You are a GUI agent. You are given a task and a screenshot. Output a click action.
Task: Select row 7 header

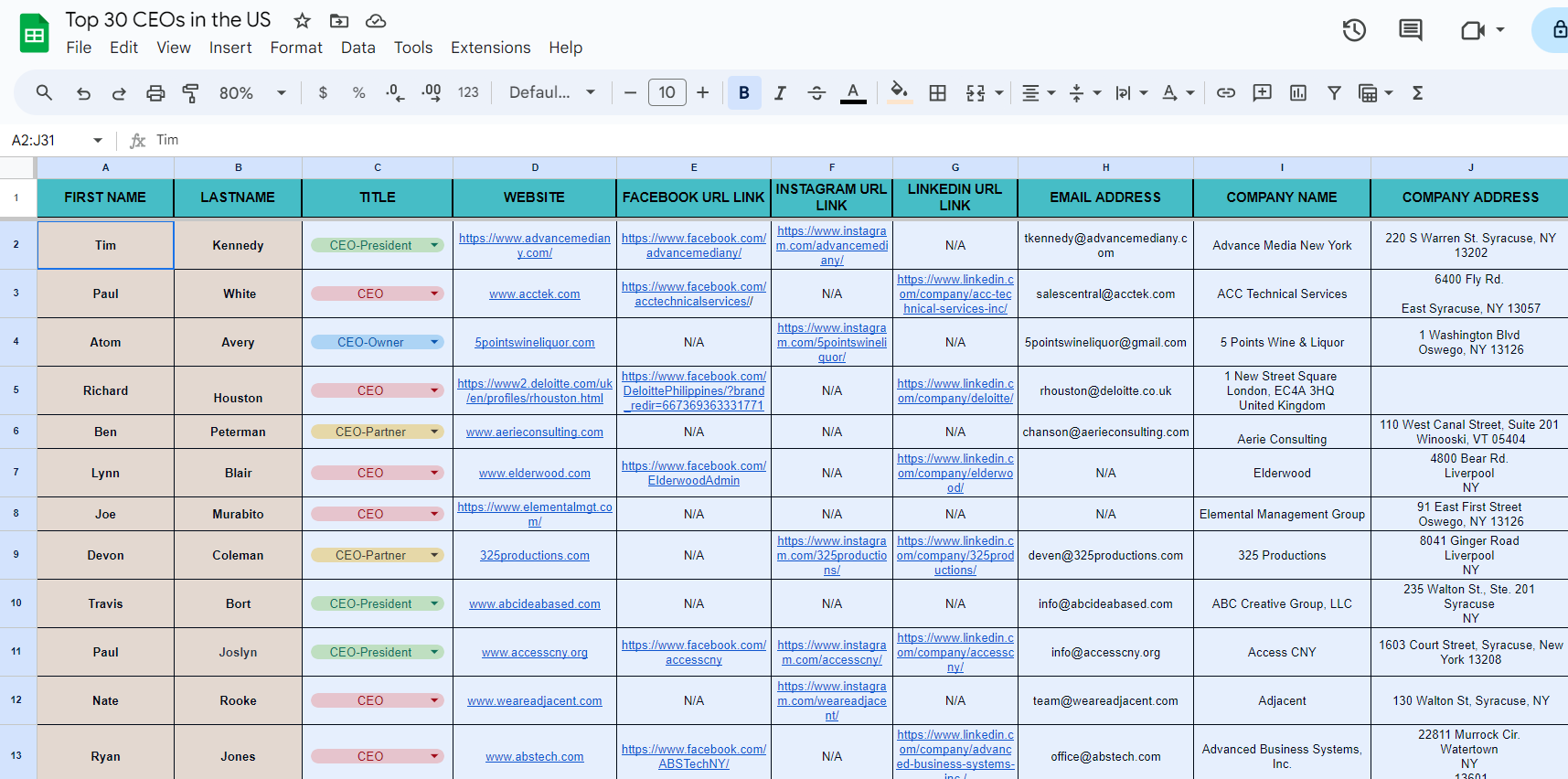17,473
